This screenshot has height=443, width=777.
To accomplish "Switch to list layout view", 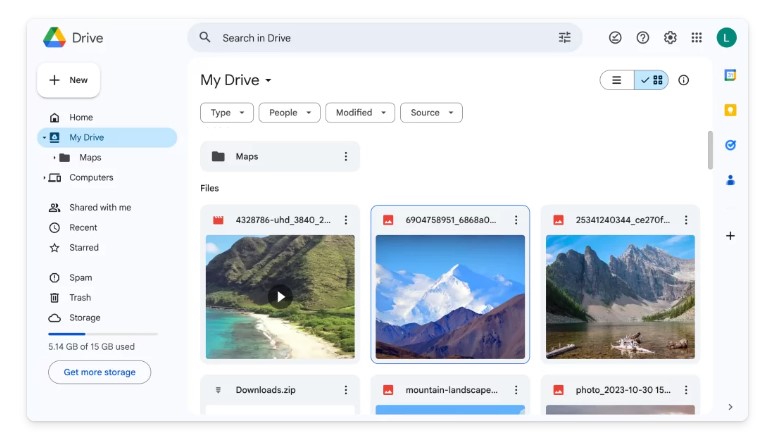I will (617, 80).
